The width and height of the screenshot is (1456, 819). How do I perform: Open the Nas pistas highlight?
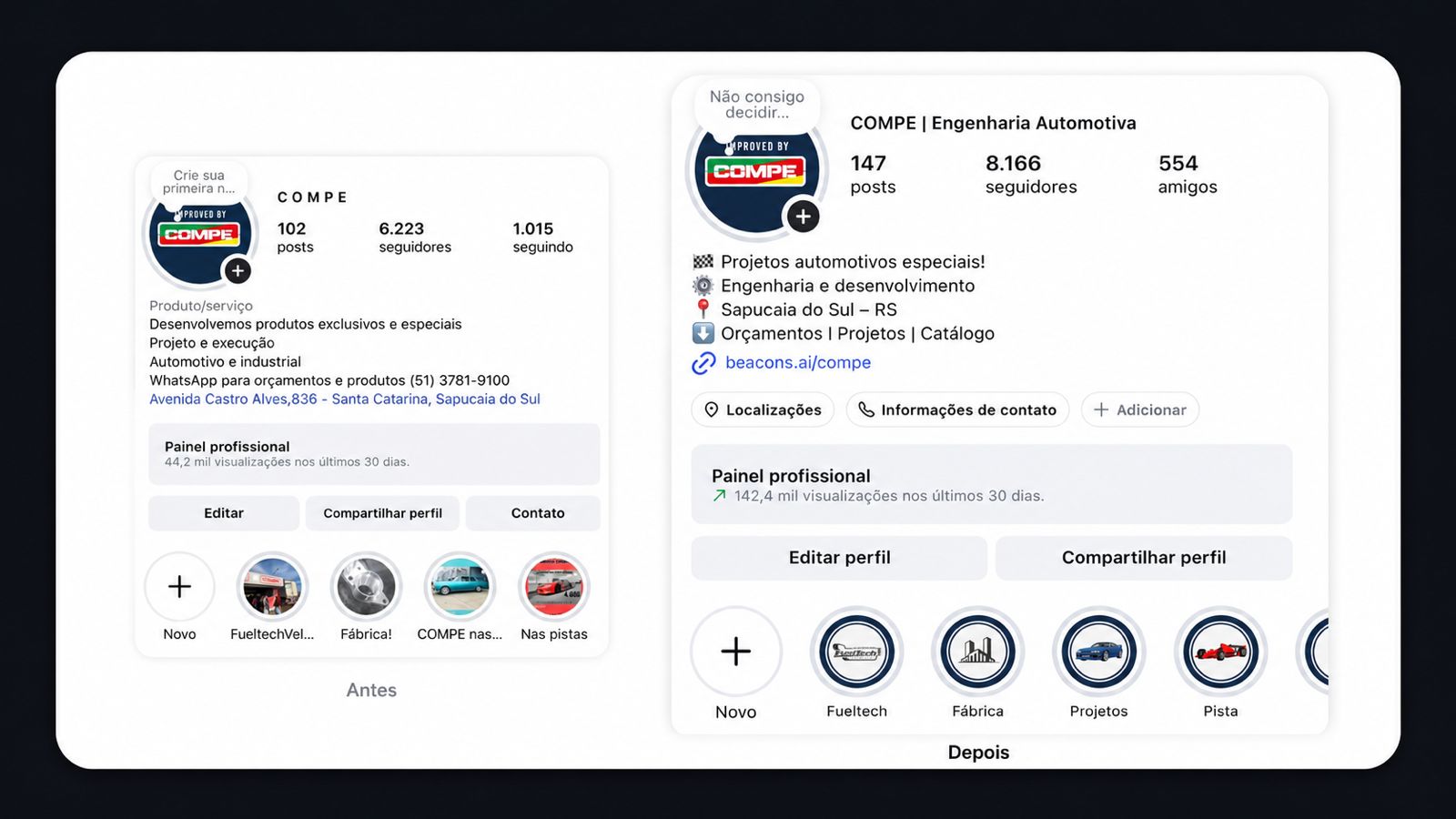pyautogui.click(x=554, y=587)
